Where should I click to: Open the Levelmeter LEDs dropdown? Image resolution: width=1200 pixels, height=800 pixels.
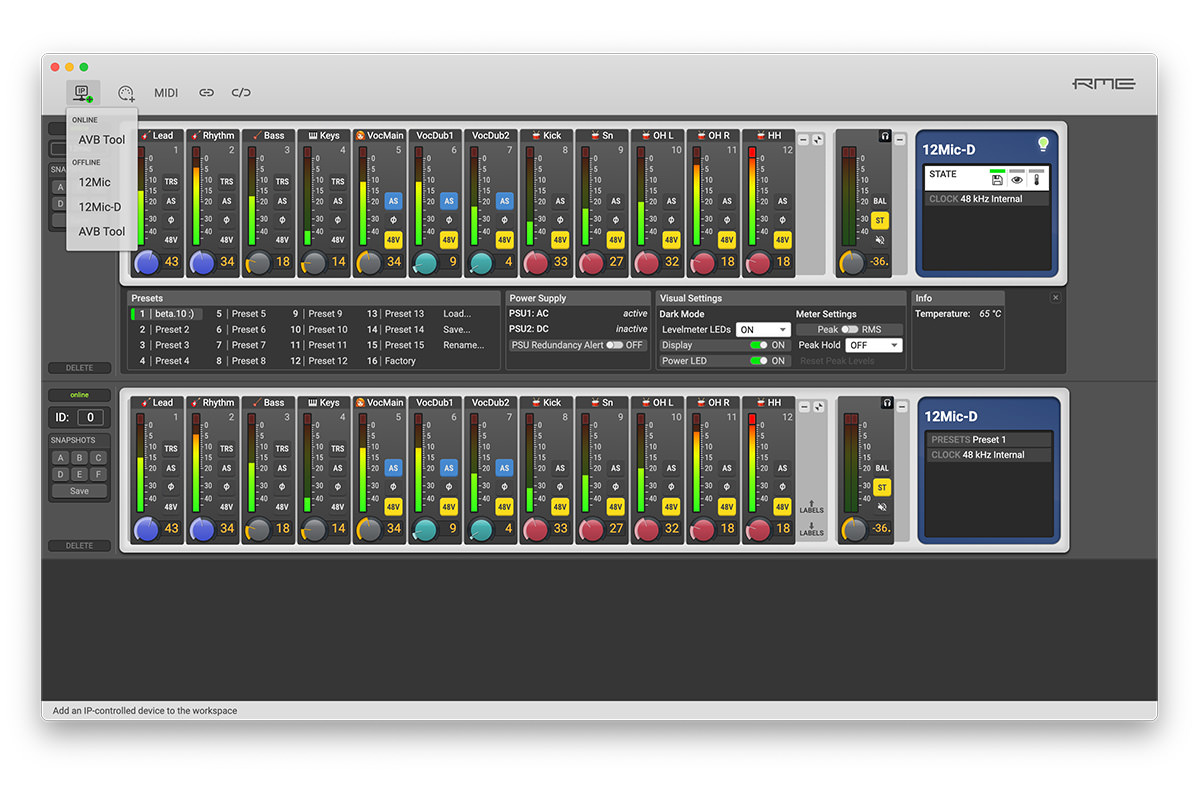point(763,328)
